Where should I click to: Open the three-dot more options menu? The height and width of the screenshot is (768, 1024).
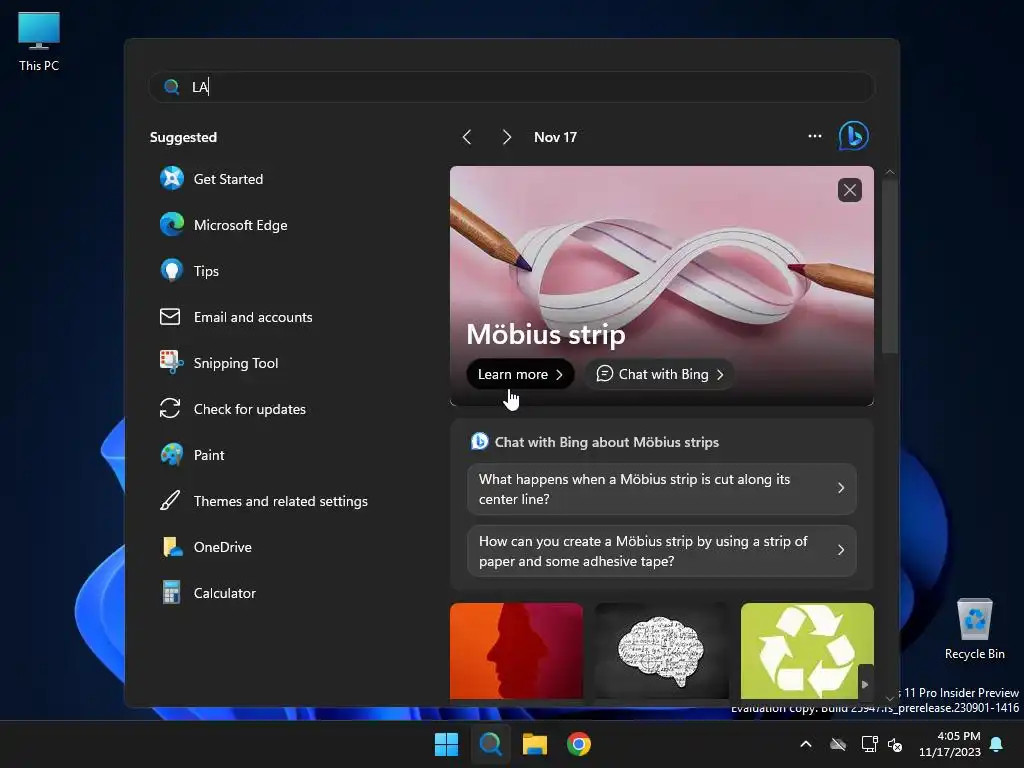pos(815,136)
